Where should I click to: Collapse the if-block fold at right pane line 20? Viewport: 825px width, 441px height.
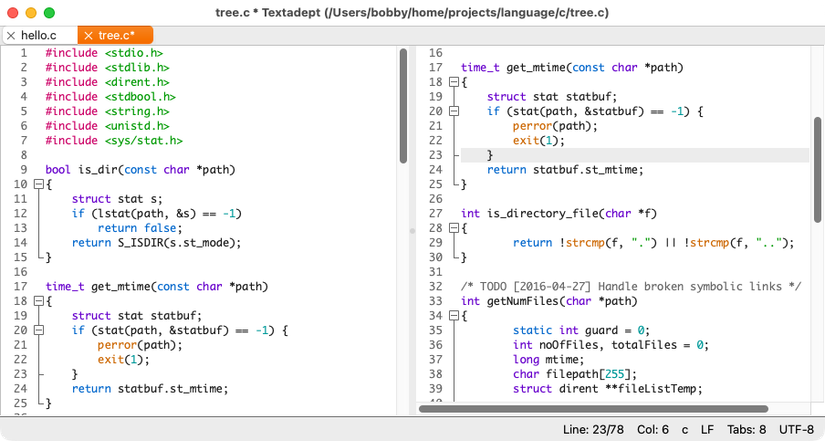(454, 112)
